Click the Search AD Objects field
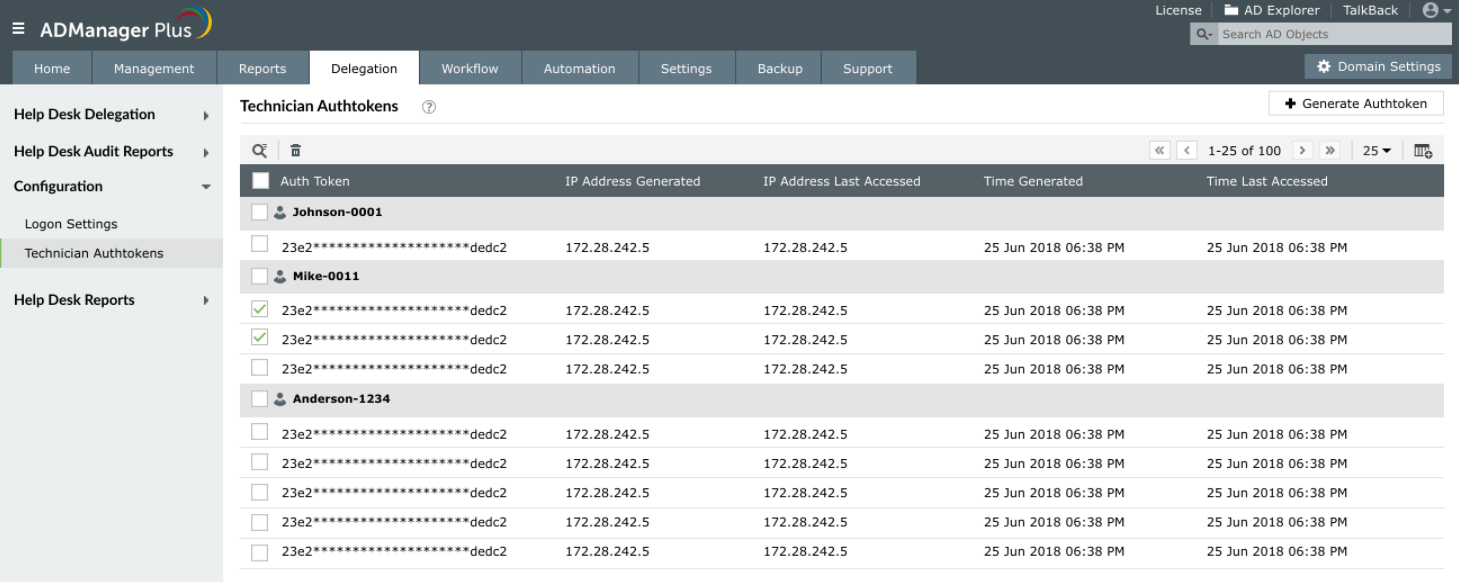 pyautogui.click(x=1332, y=34)
